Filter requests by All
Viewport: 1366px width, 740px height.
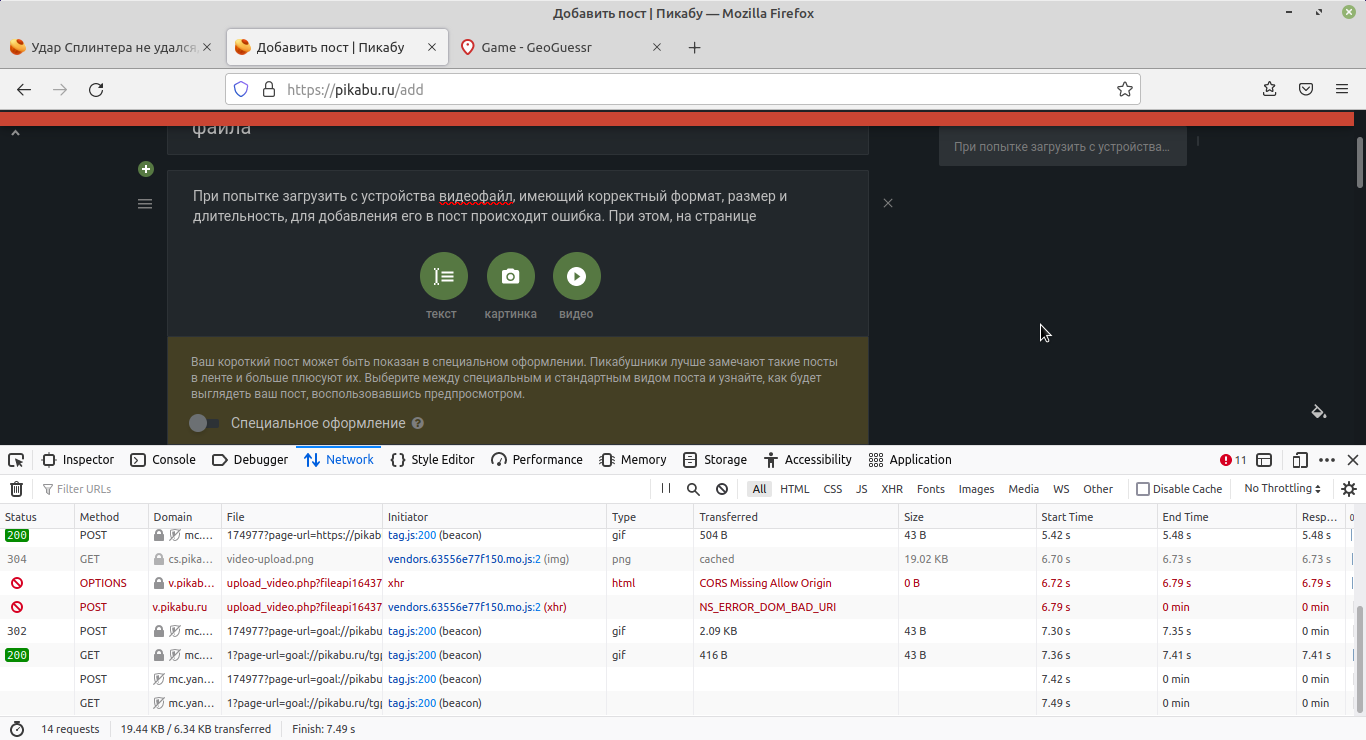pyautogui.click(x=760, y=489)
